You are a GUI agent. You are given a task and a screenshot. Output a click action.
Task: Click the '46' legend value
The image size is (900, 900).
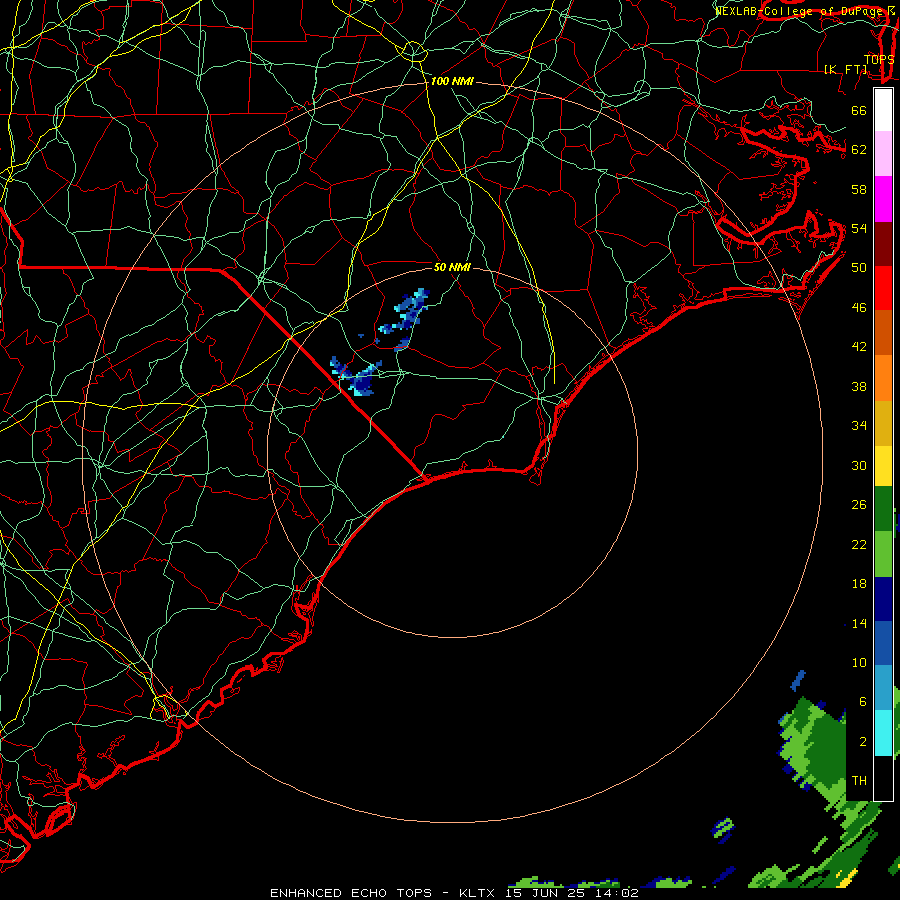[859, 308]
